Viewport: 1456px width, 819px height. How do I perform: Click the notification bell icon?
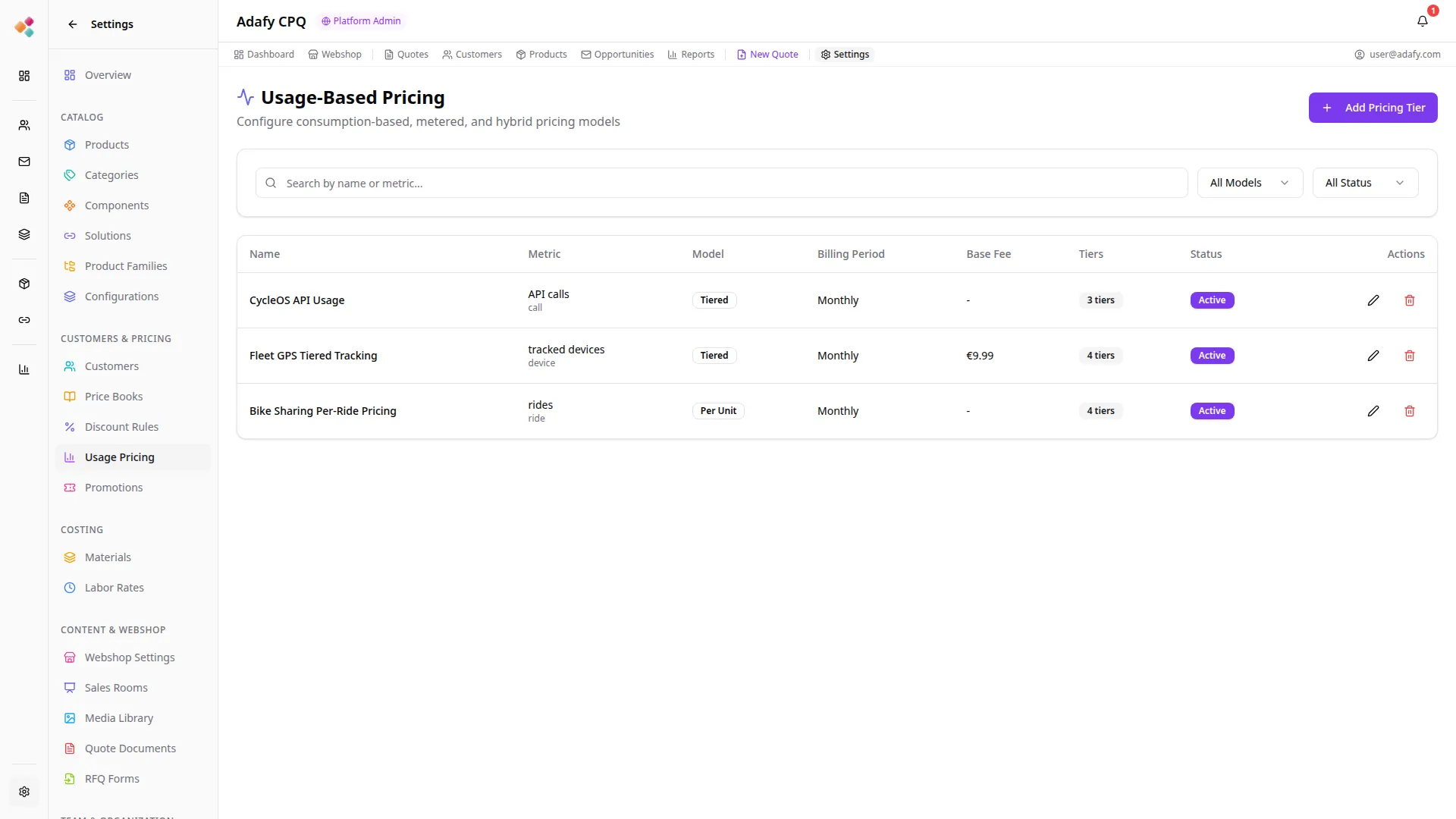pos(1422,21)
